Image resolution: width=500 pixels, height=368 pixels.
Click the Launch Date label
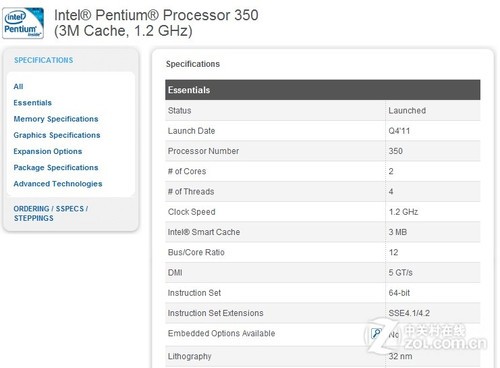[191, 131]
